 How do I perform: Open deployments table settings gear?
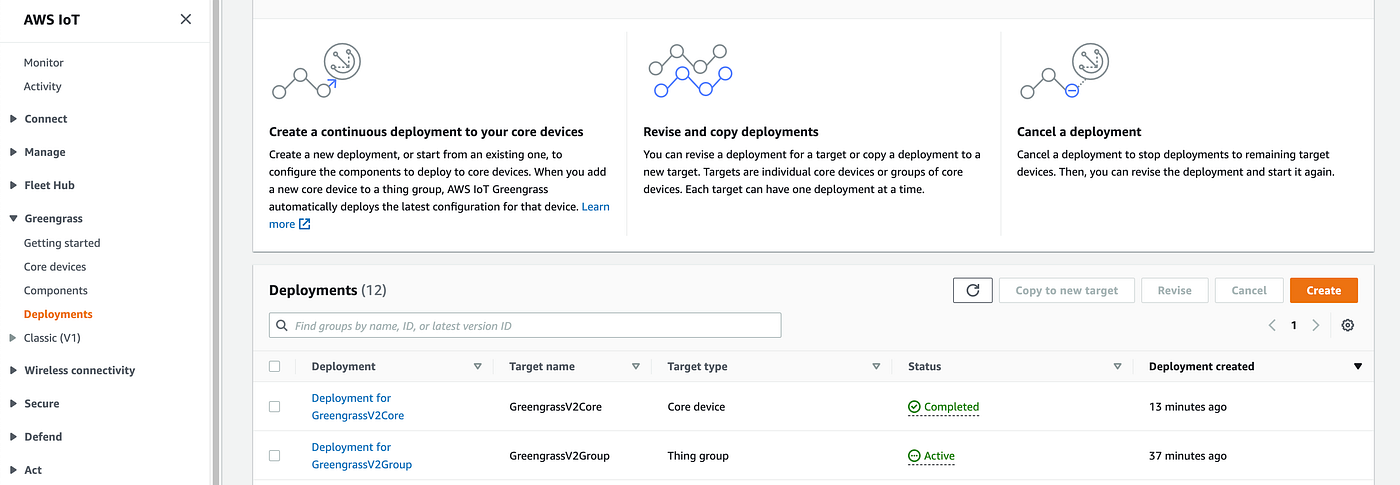coord(1347,325)
